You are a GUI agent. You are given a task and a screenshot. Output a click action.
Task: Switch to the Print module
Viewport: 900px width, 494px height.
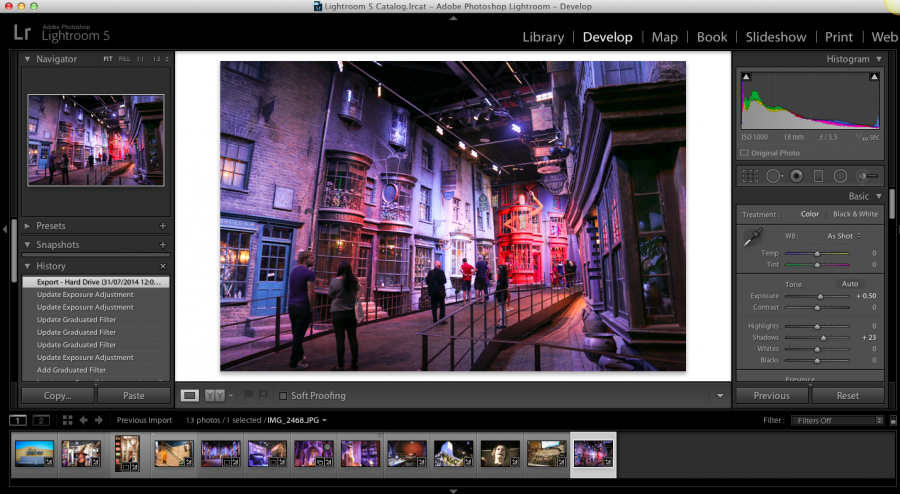(x=839, y=37)
